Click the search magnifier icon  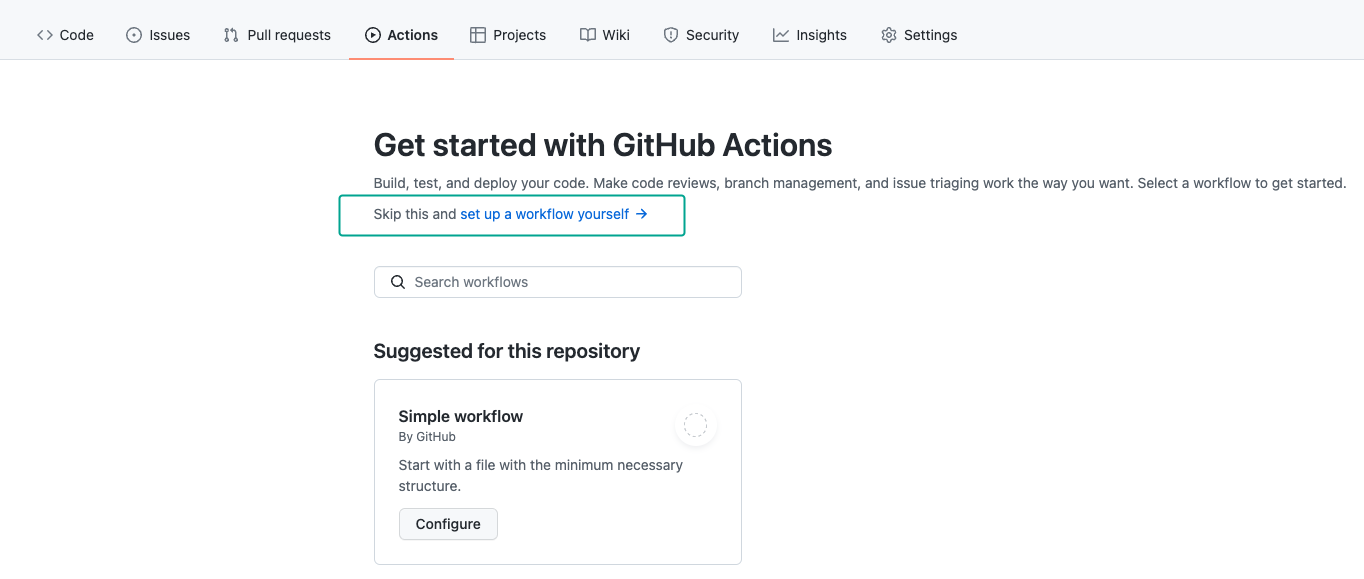pyautogui.click(x=398, y=282)
